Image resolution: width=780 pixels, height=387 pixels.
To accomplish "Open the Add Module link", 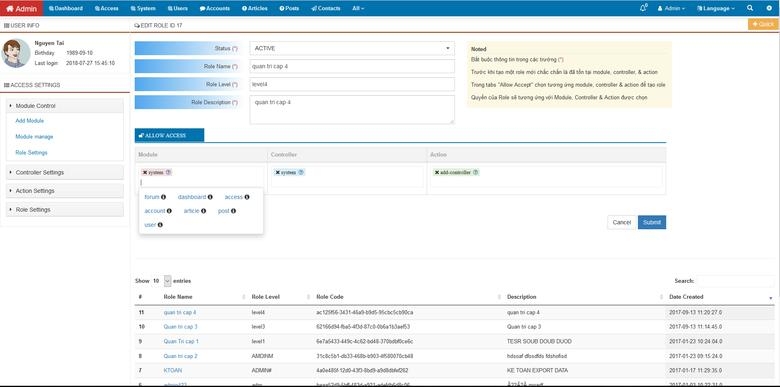I will (x=29, y=121).
